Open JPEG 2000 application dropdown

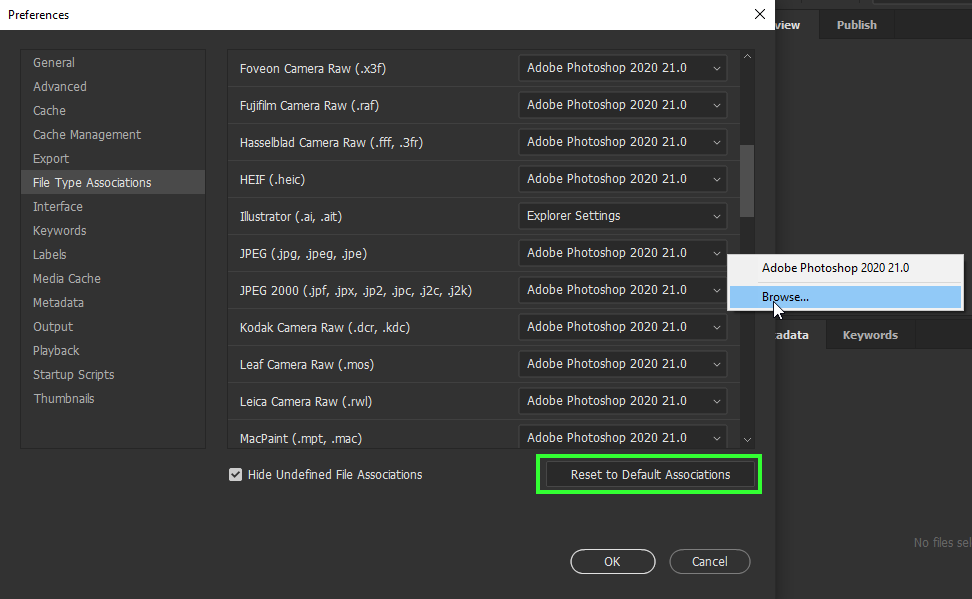tap(622, 290)
